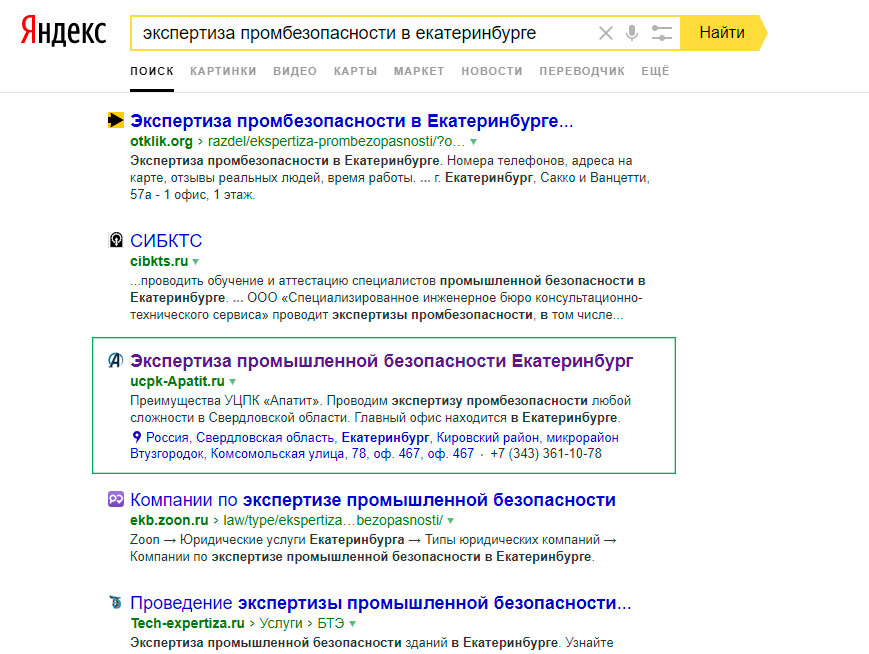The width and height of the screenshot is (869, 654).
Task: Click the Tech-expertiza result favicon
Action: tap(116, 603)
